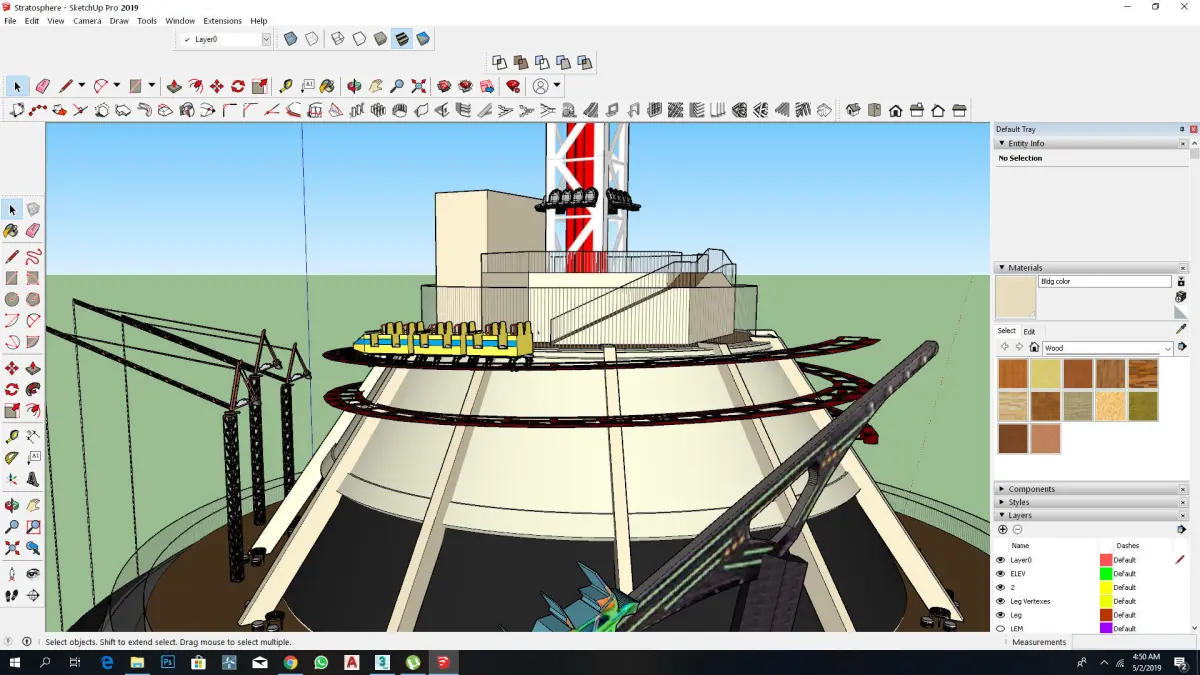Click the Dashes column header in Layers

point(1128,546)
